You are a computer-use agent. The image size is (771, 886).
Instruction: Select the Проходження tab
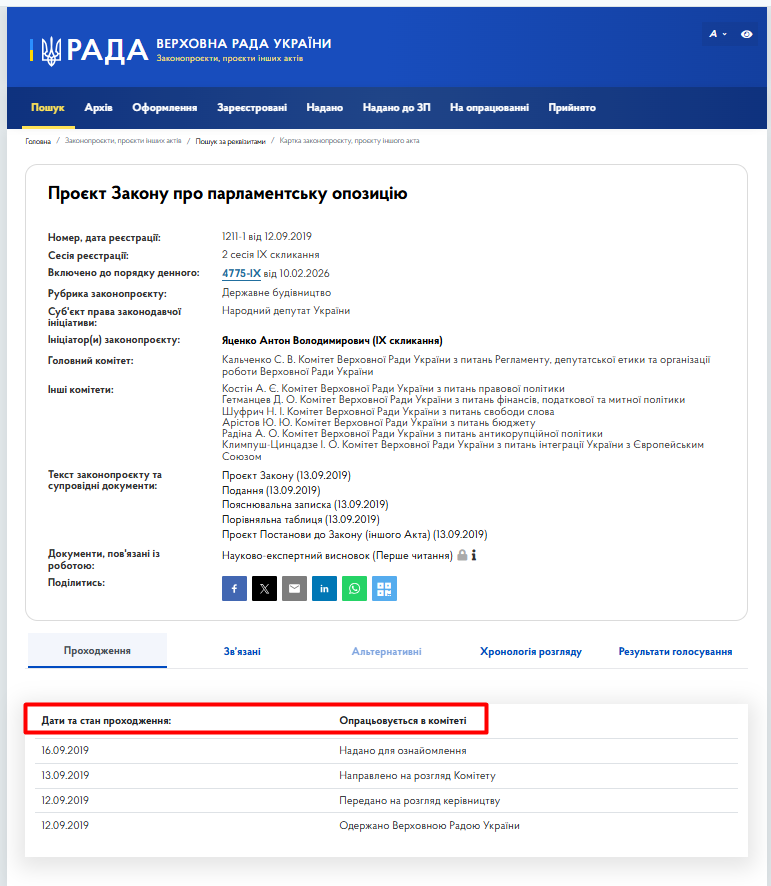[97, 651]
